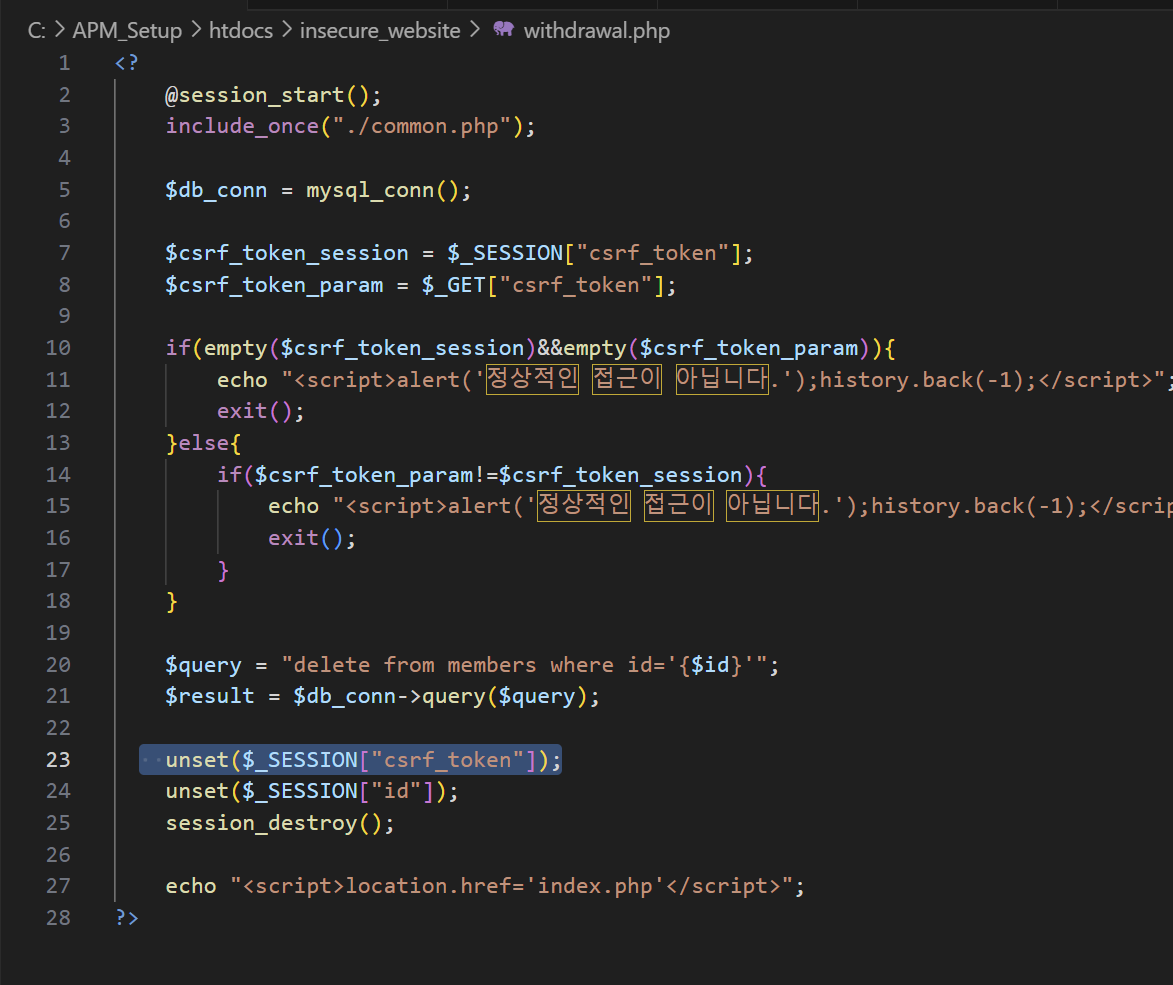The image size is (1173, 985).
Task: Click 'mysql_conn()' function call
Action: [x=382, y=190]
